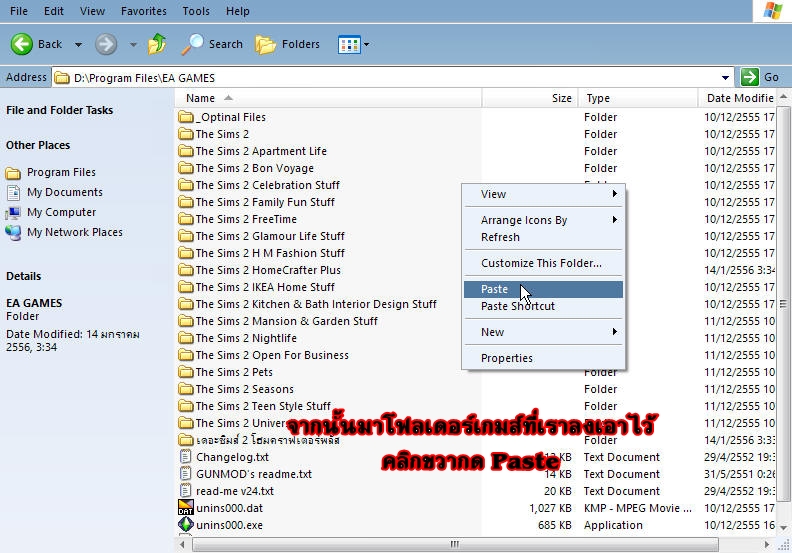This screenshot has width=792, height=553.
Task: Open the File menu
Action: click(x=19, y=11)
